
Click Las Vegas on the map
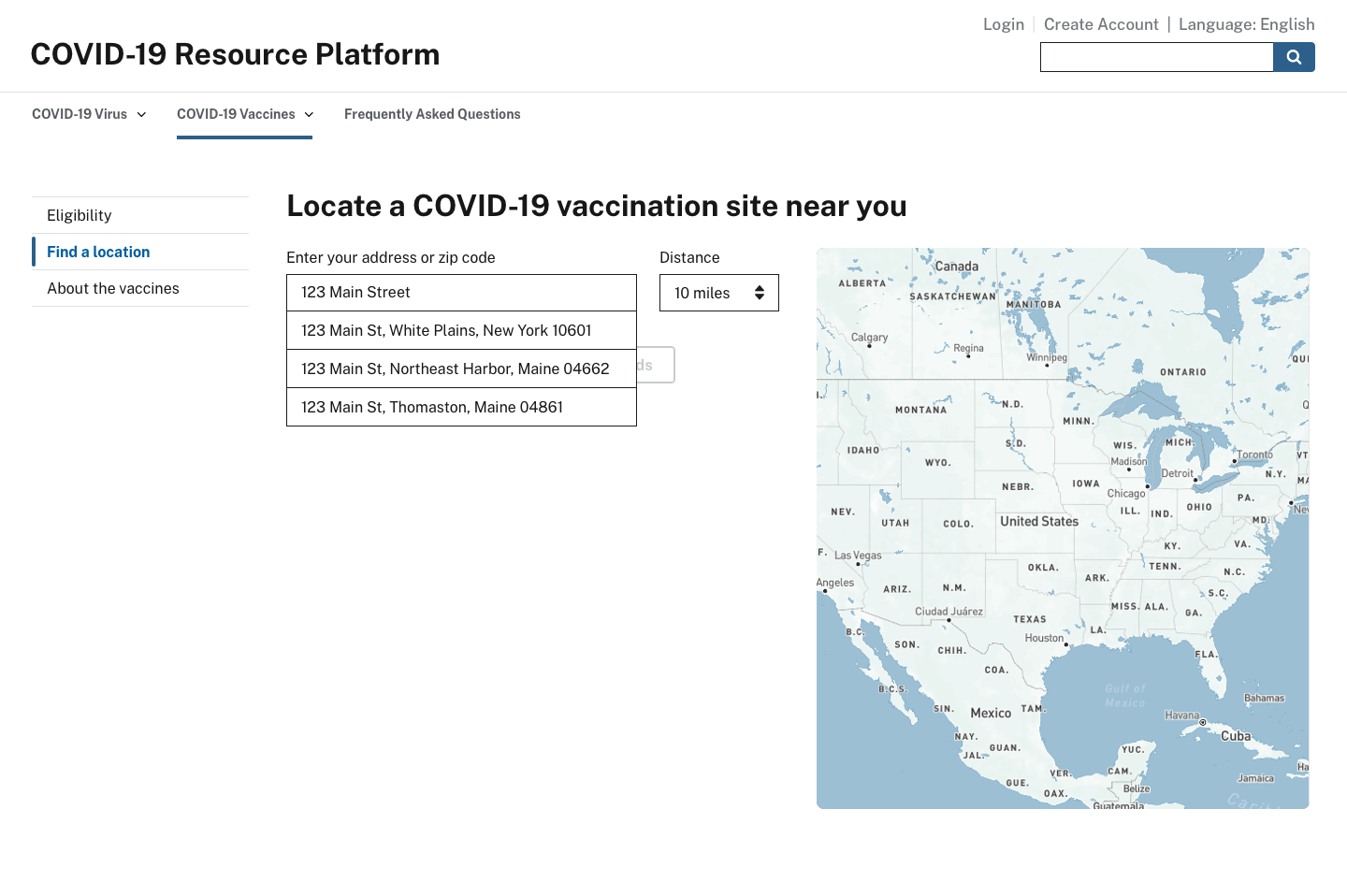coord(858,556)
